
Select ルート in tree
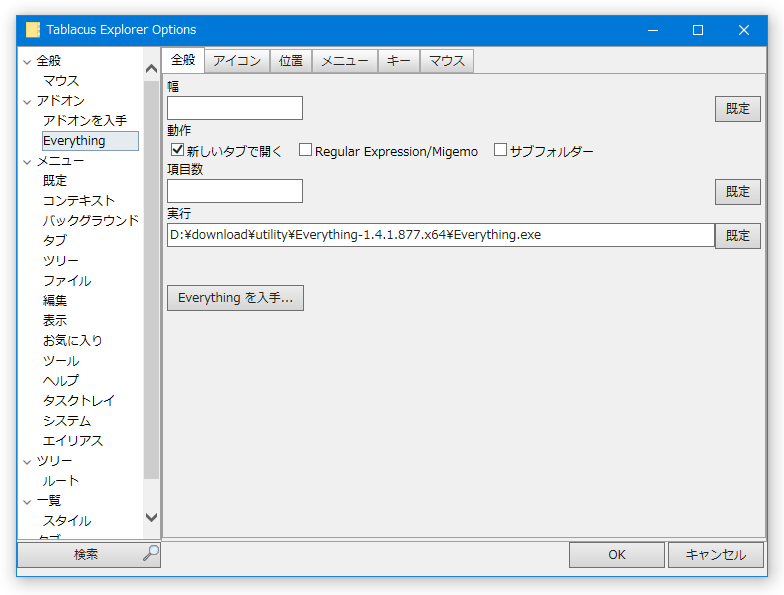click(60, 481)
